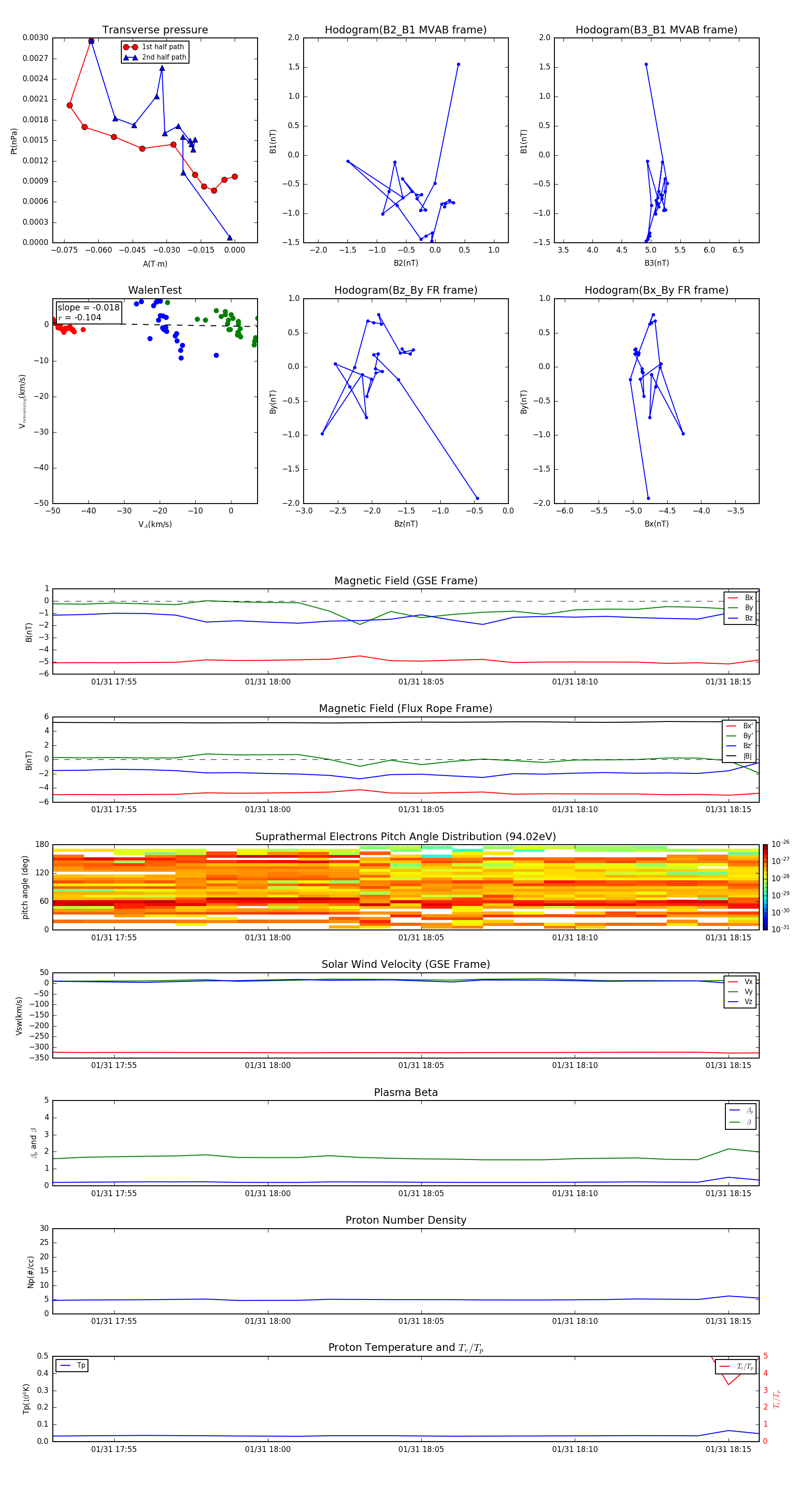Click '01/31 18:15' tick under Proton Number Density
The height and width of the screenshot is (1489, 812).
click(x=728, y=1321)
